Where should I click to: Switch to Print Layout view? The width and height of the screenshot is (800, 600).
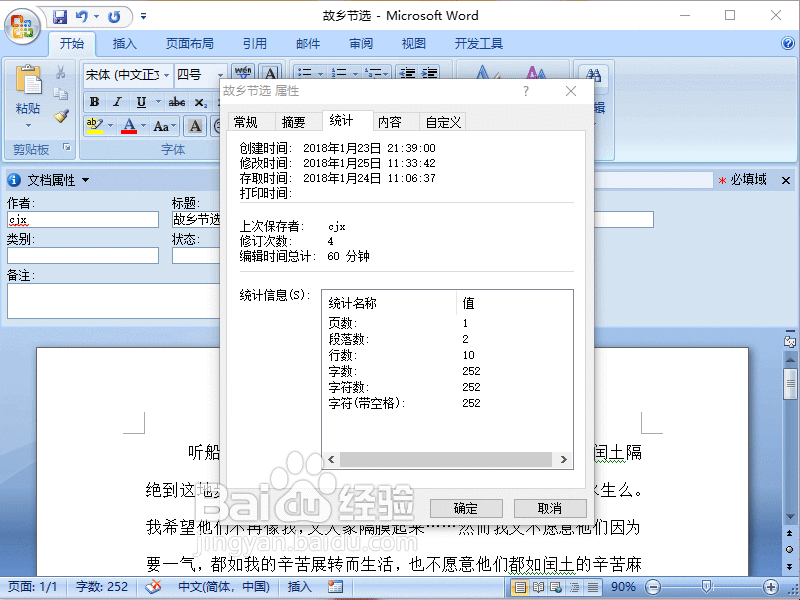(519, 587)
